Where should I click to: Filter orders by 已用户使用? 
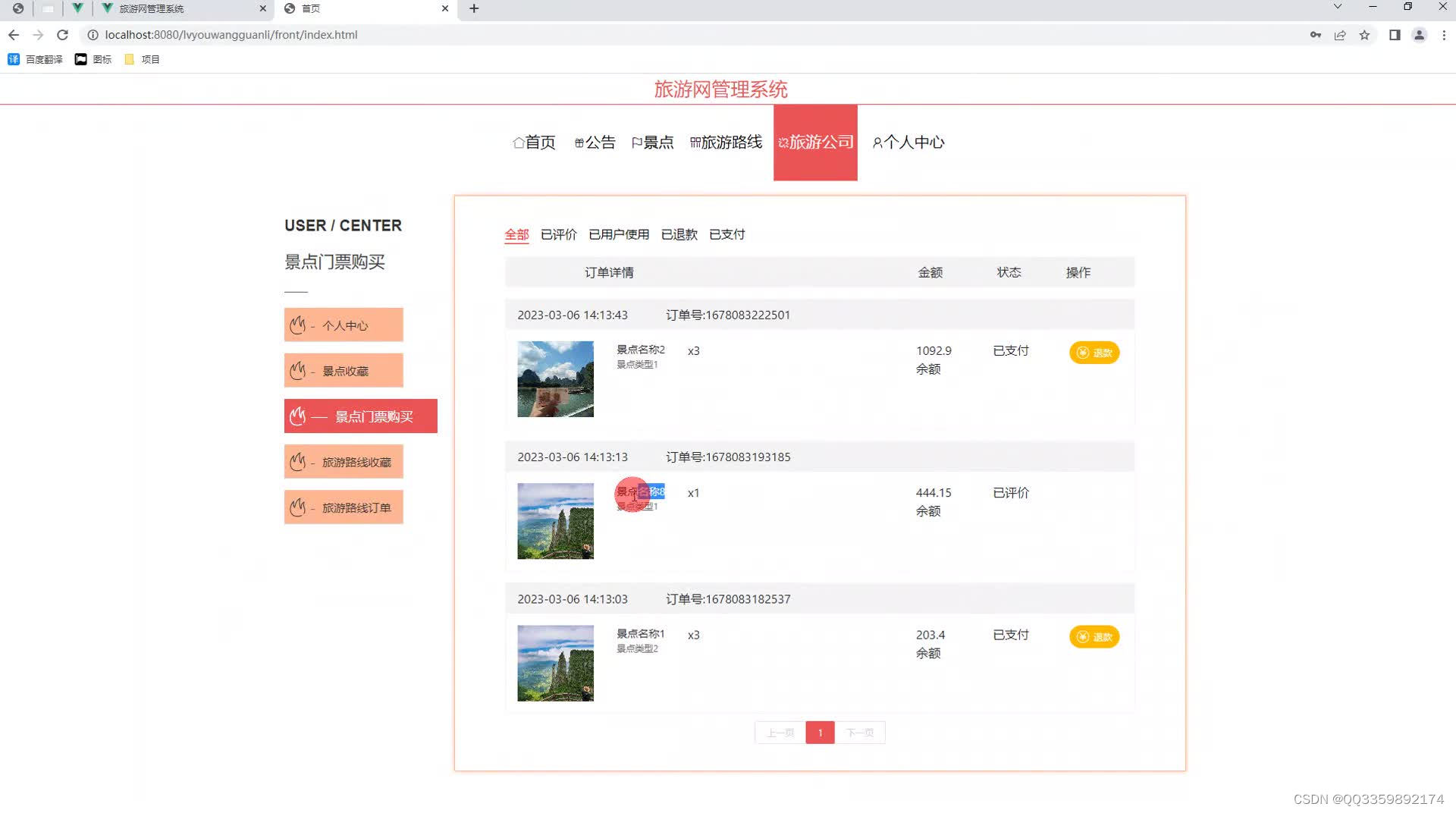tap(619, 234)
